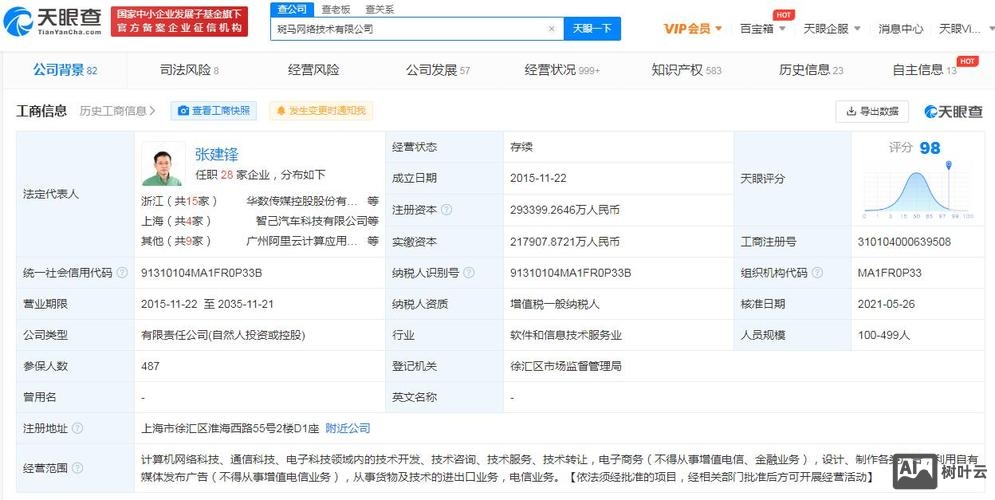The width and height of the screenshot is (995, 500).
Task: Click 人员规模 value 100-499人
Action: 884,335
